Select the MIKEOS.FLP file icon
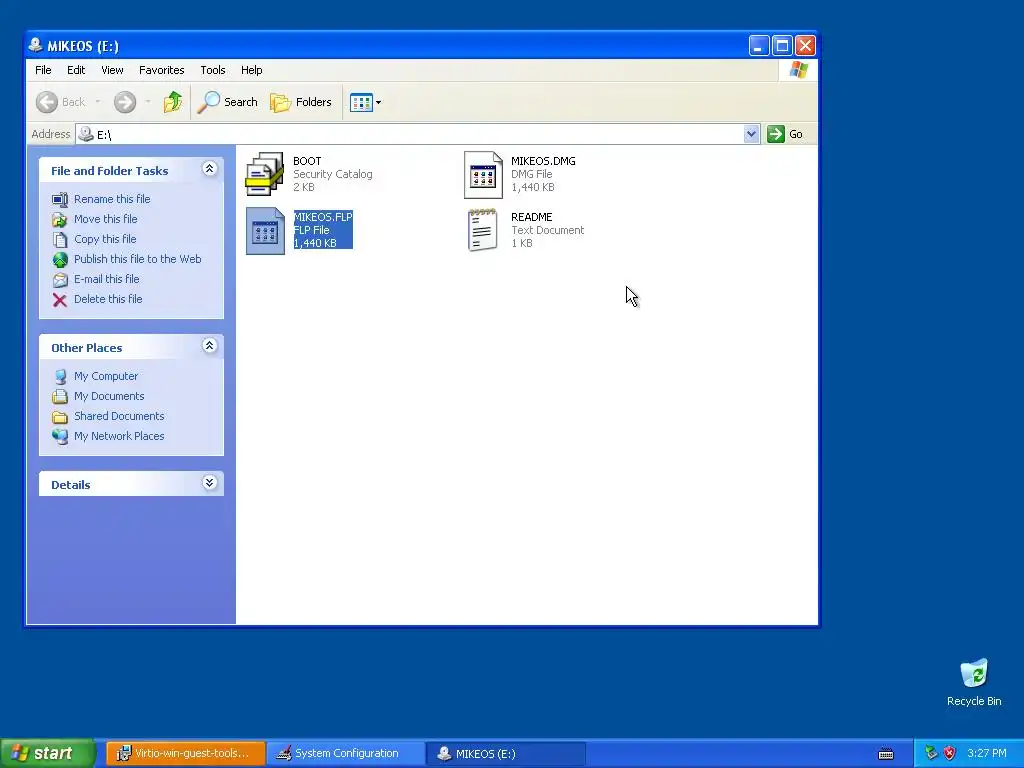Image resolution: width=1024 pixels, height=768 pixels. [265, 231]
